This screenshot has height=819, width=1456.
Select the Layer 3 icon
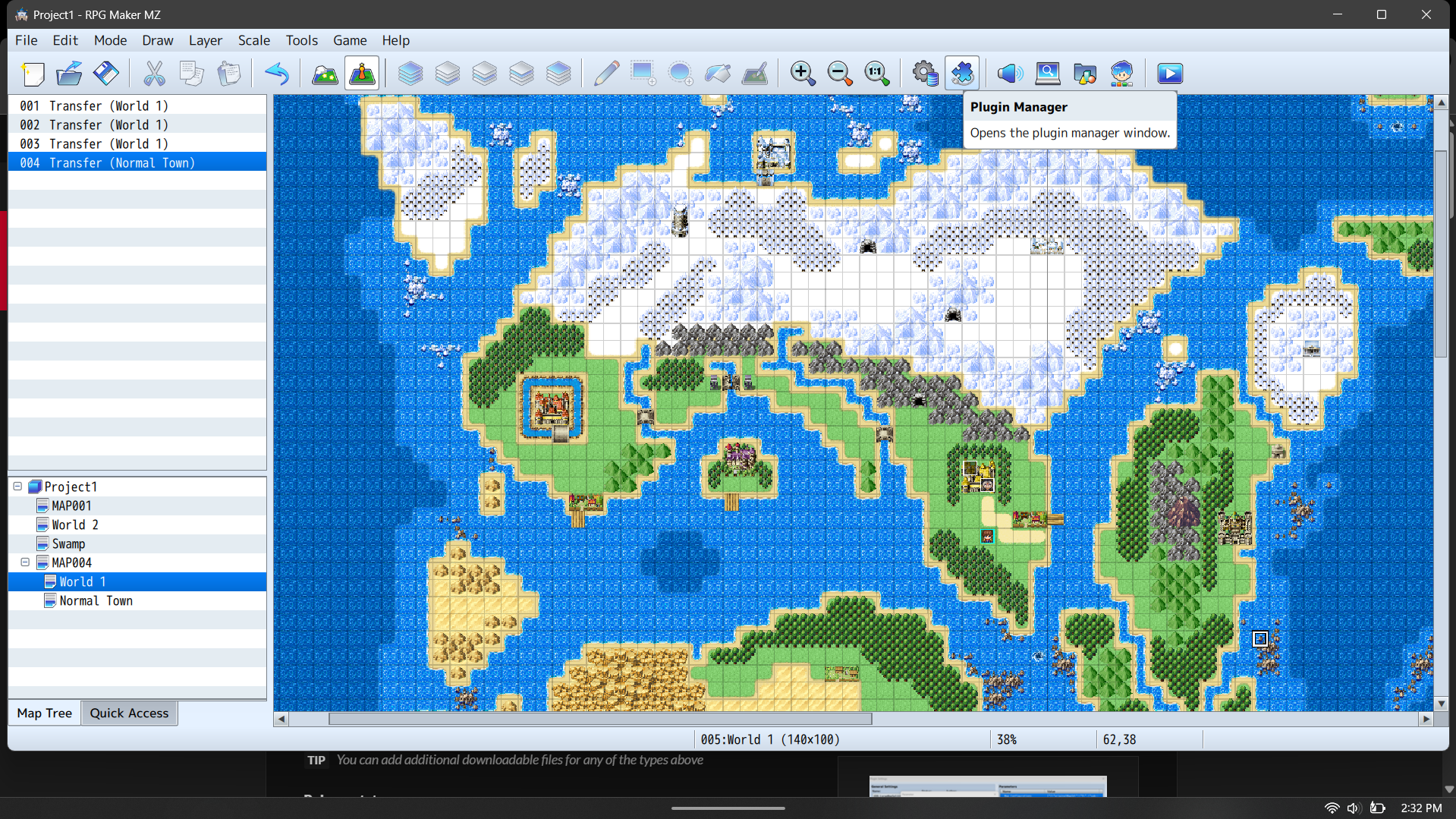pos(521,74)
